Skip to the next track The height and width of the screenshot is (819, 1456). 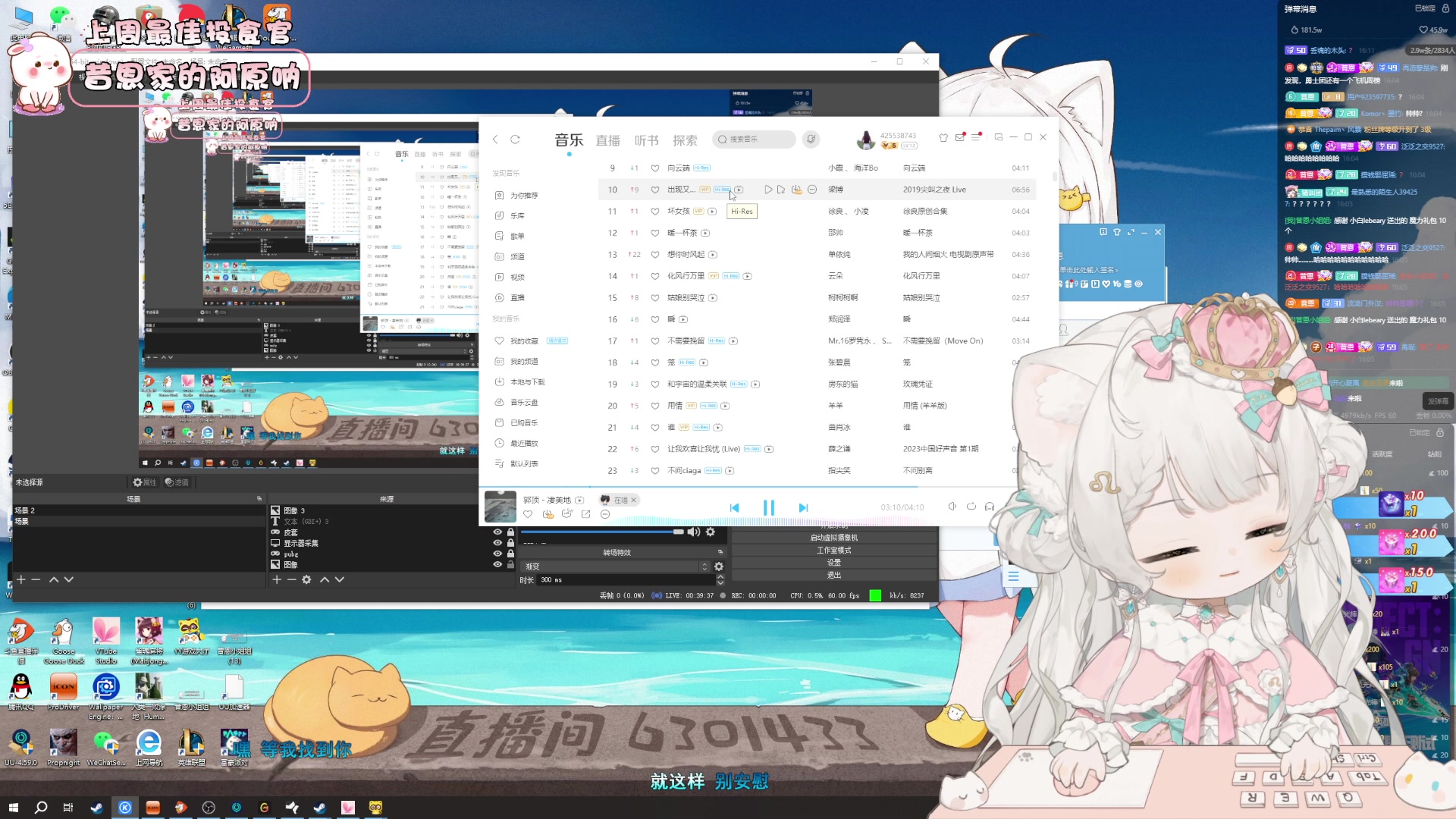pyautogui.click(x=803, y=507)
